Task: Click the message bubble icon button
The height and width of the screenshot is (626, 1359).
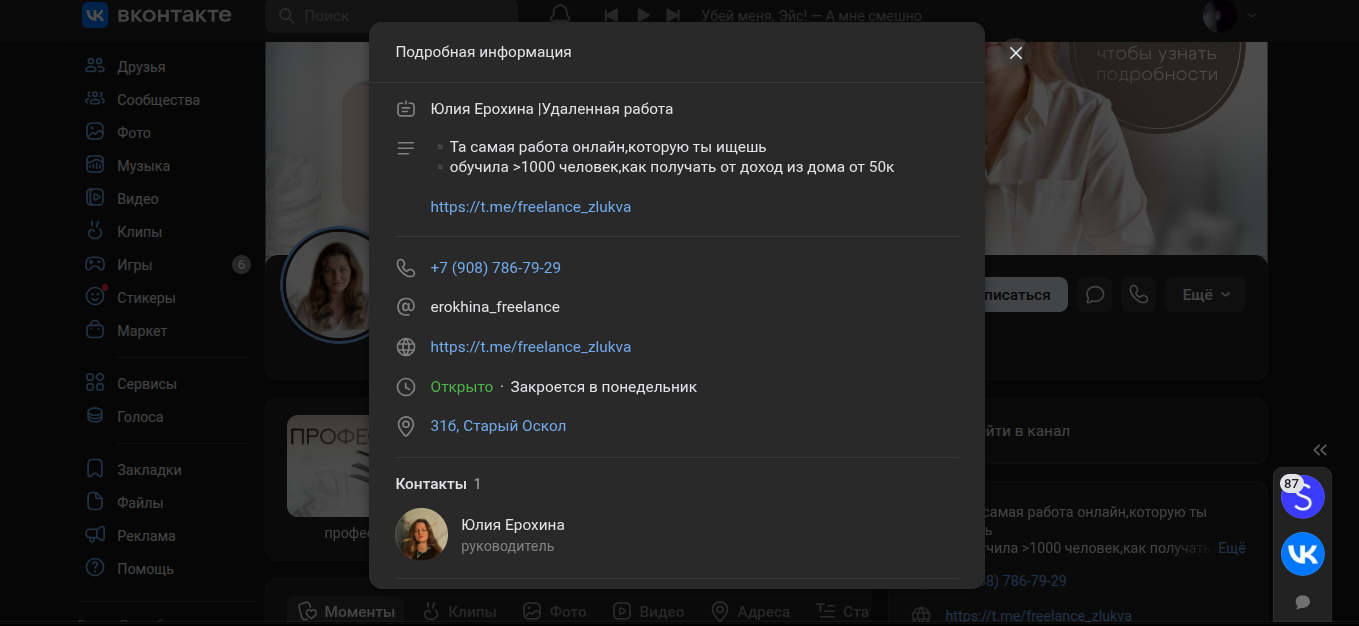Action: coord(1095,295)
